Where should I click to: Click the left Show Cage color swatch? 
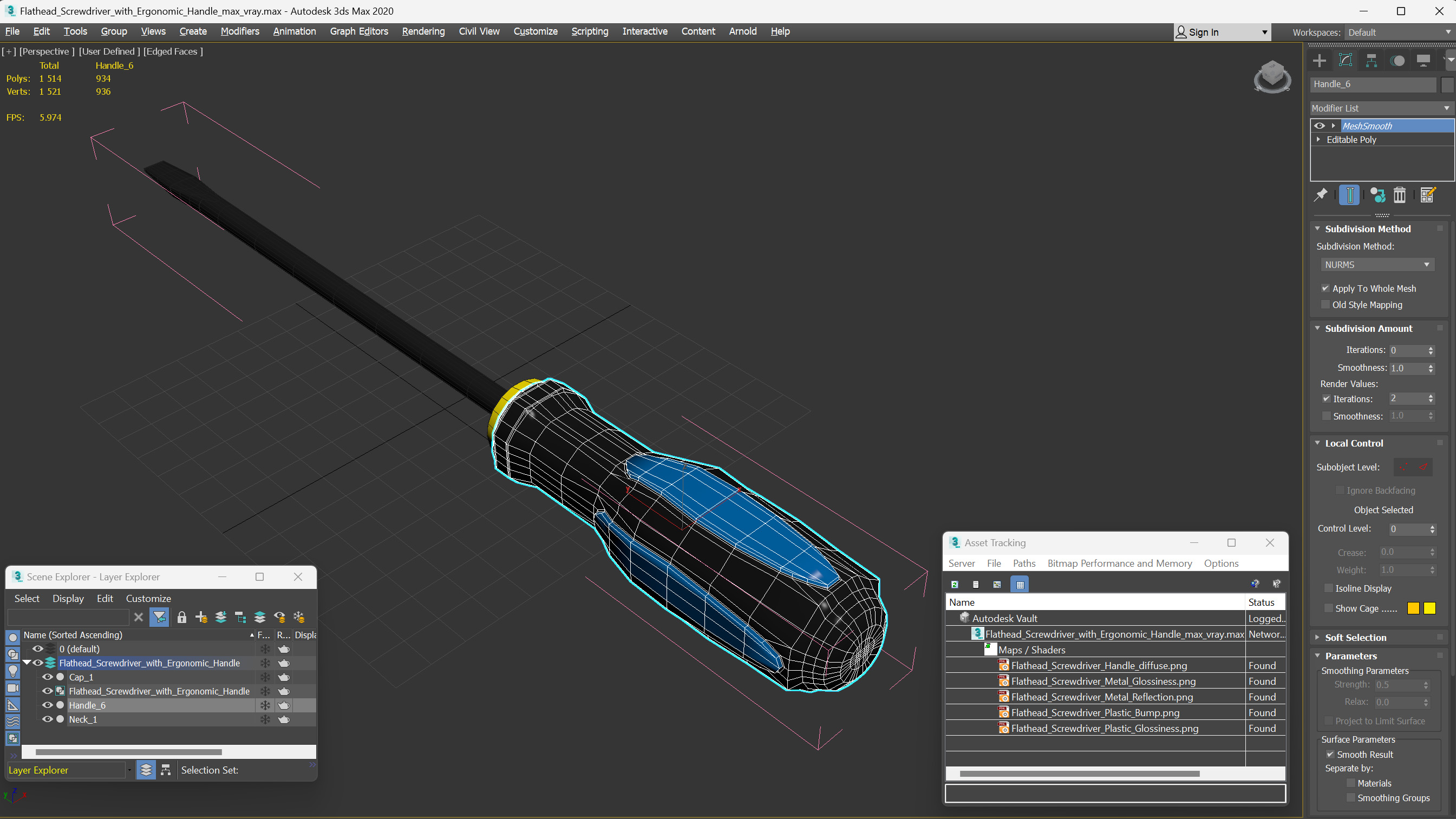(1413, 608)
